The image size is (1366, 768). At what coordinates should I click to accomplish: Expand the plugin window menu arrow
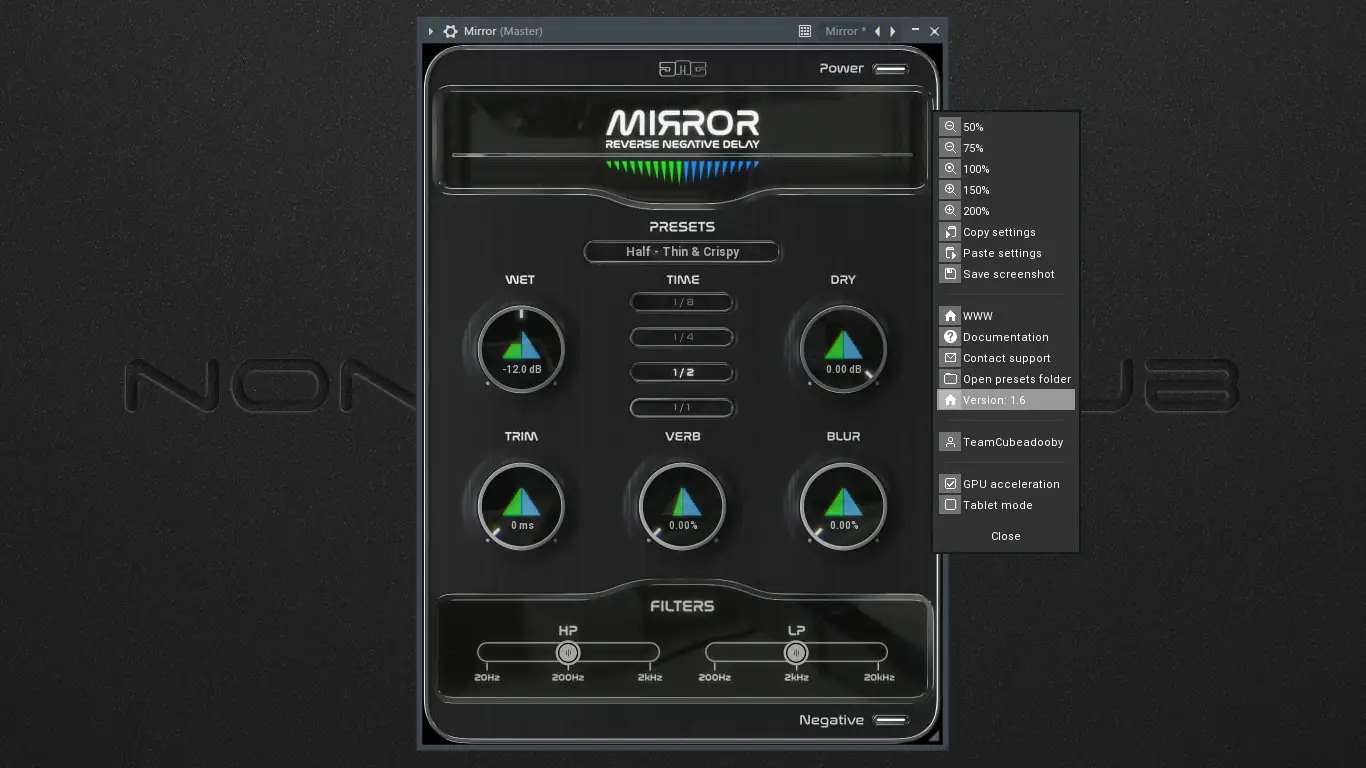pos(431,31)
